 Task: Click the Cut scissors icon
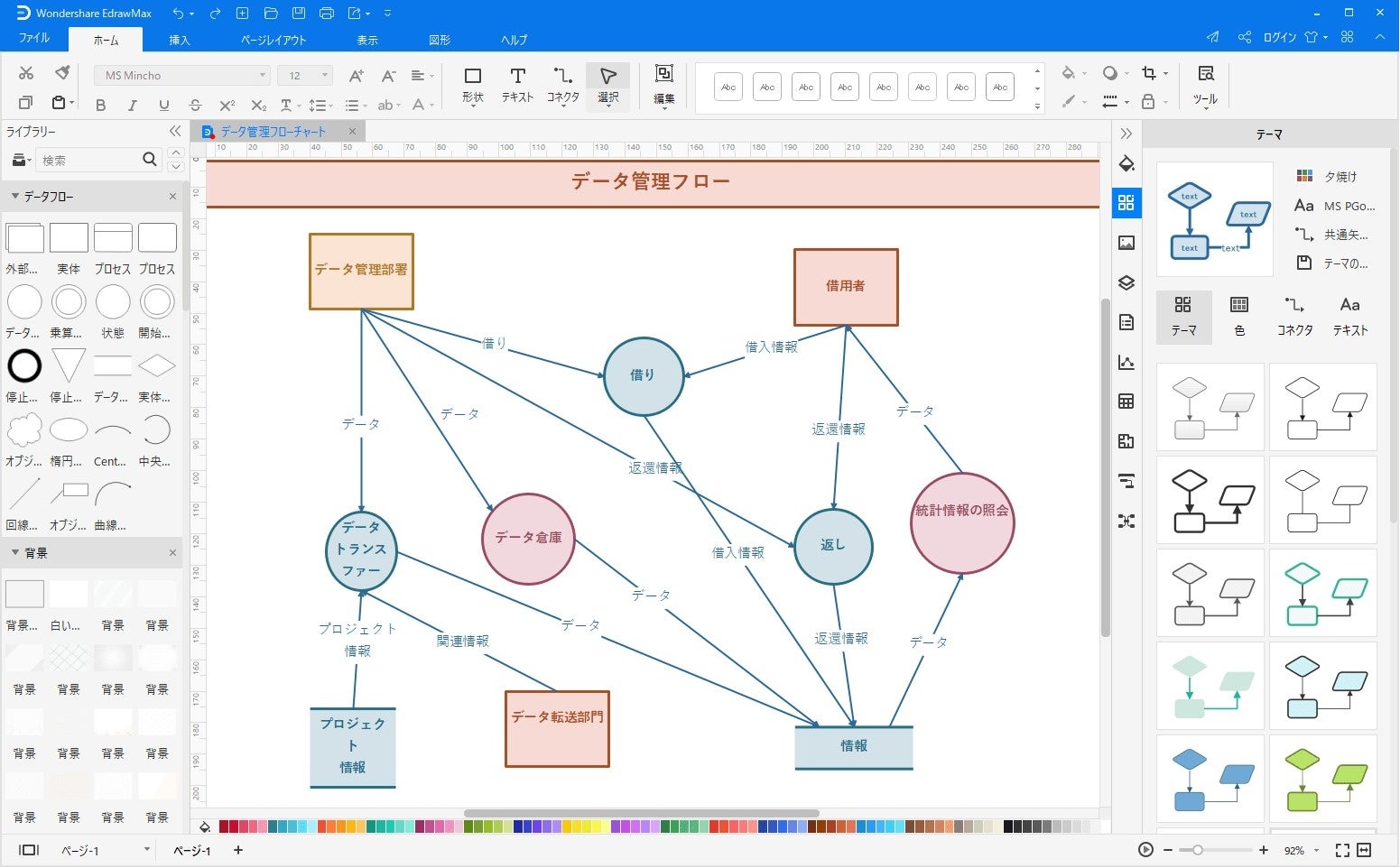click(x=26, y=74)
